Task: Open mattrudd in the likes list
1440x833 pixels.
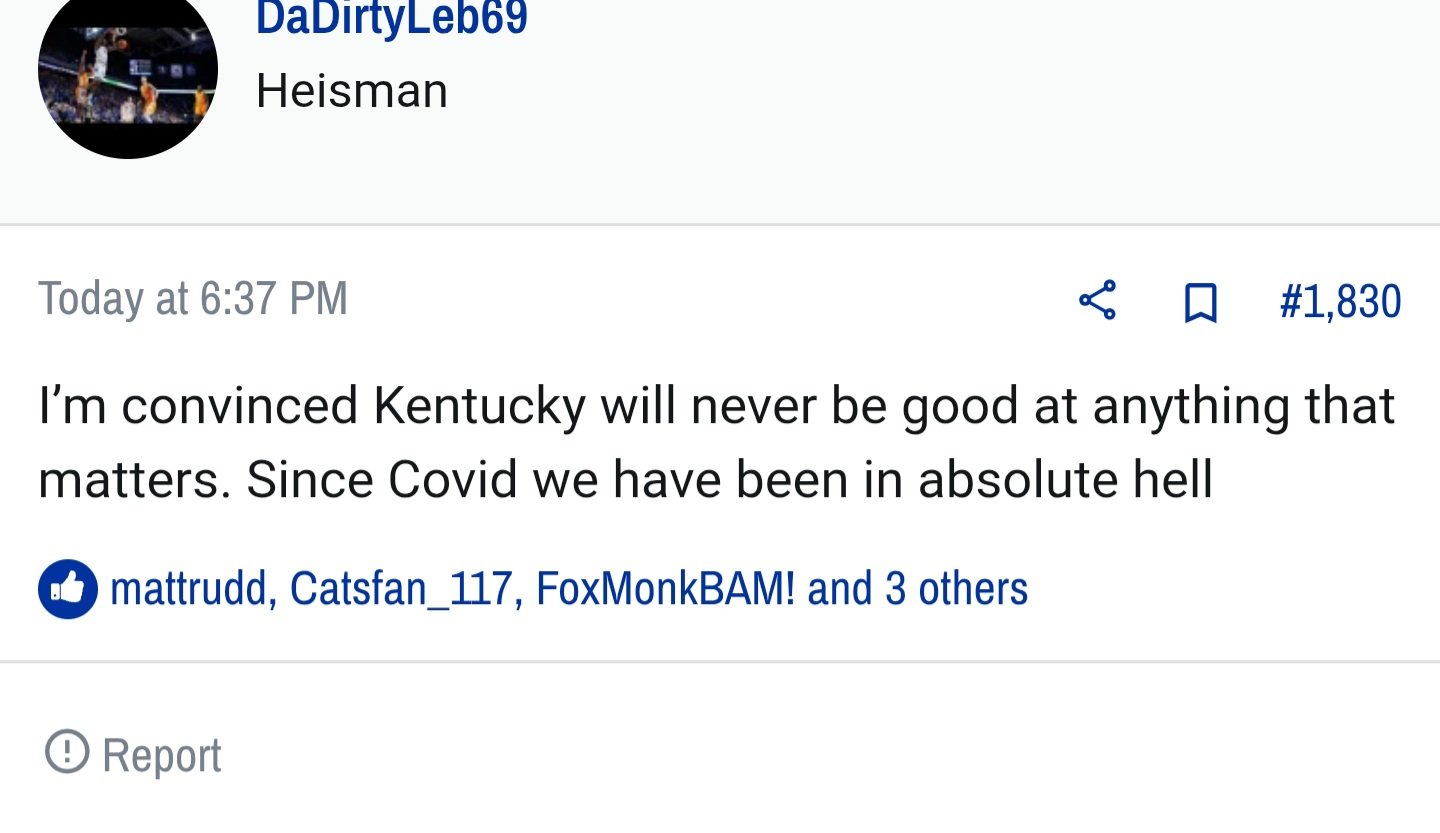Action: 189,588
